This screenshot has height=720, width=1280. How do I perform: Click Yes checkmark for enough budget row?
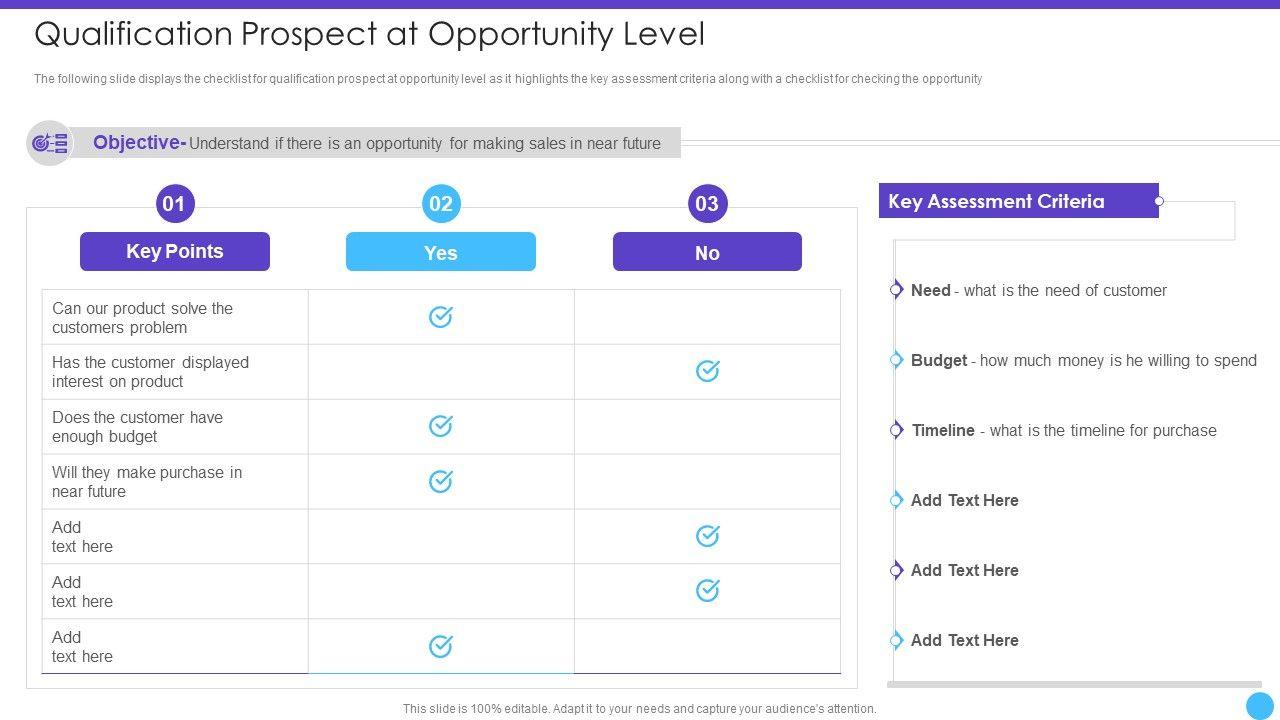pos(441,426)
